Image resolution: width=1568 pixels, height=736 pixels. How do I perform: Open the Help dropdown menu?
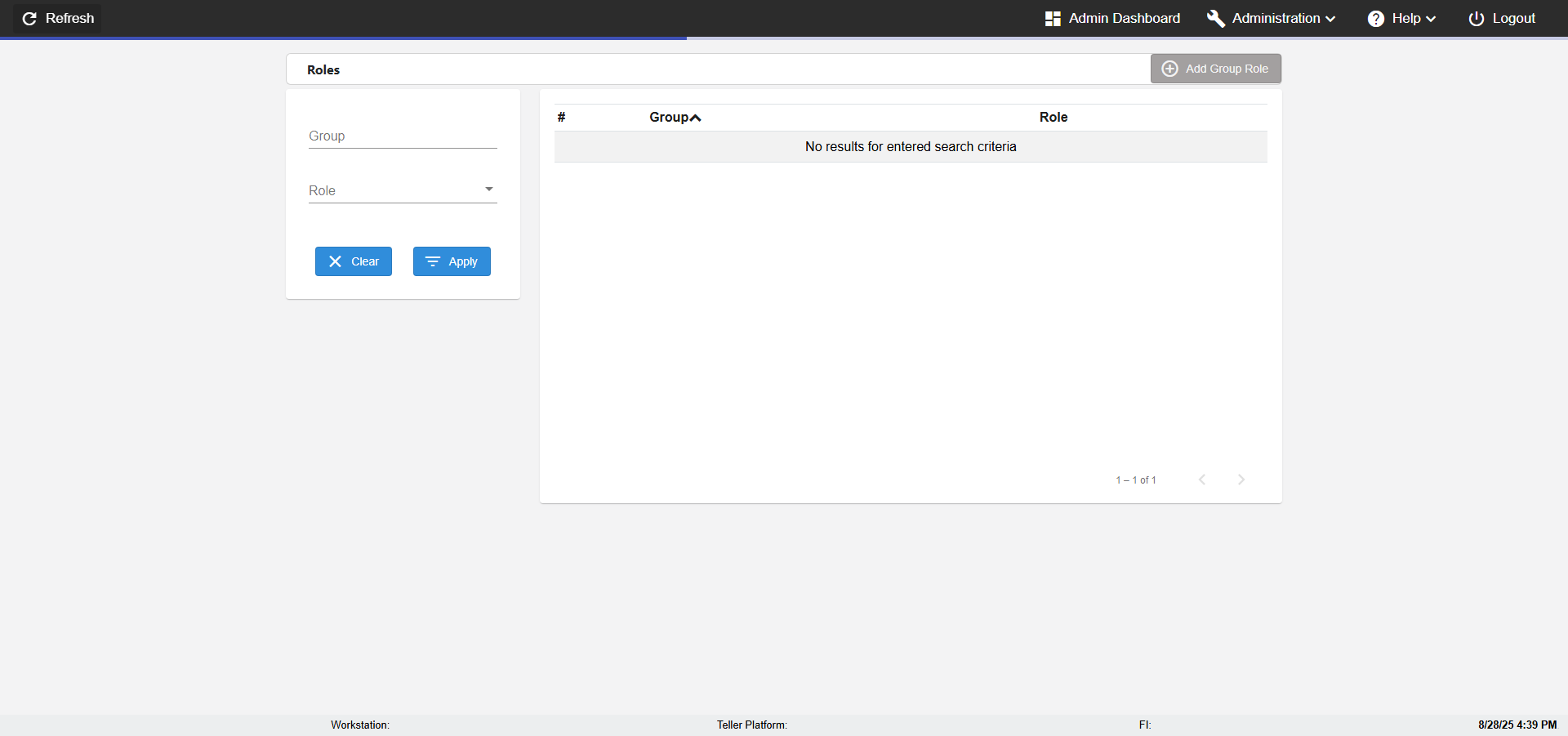click(1401, 18)
